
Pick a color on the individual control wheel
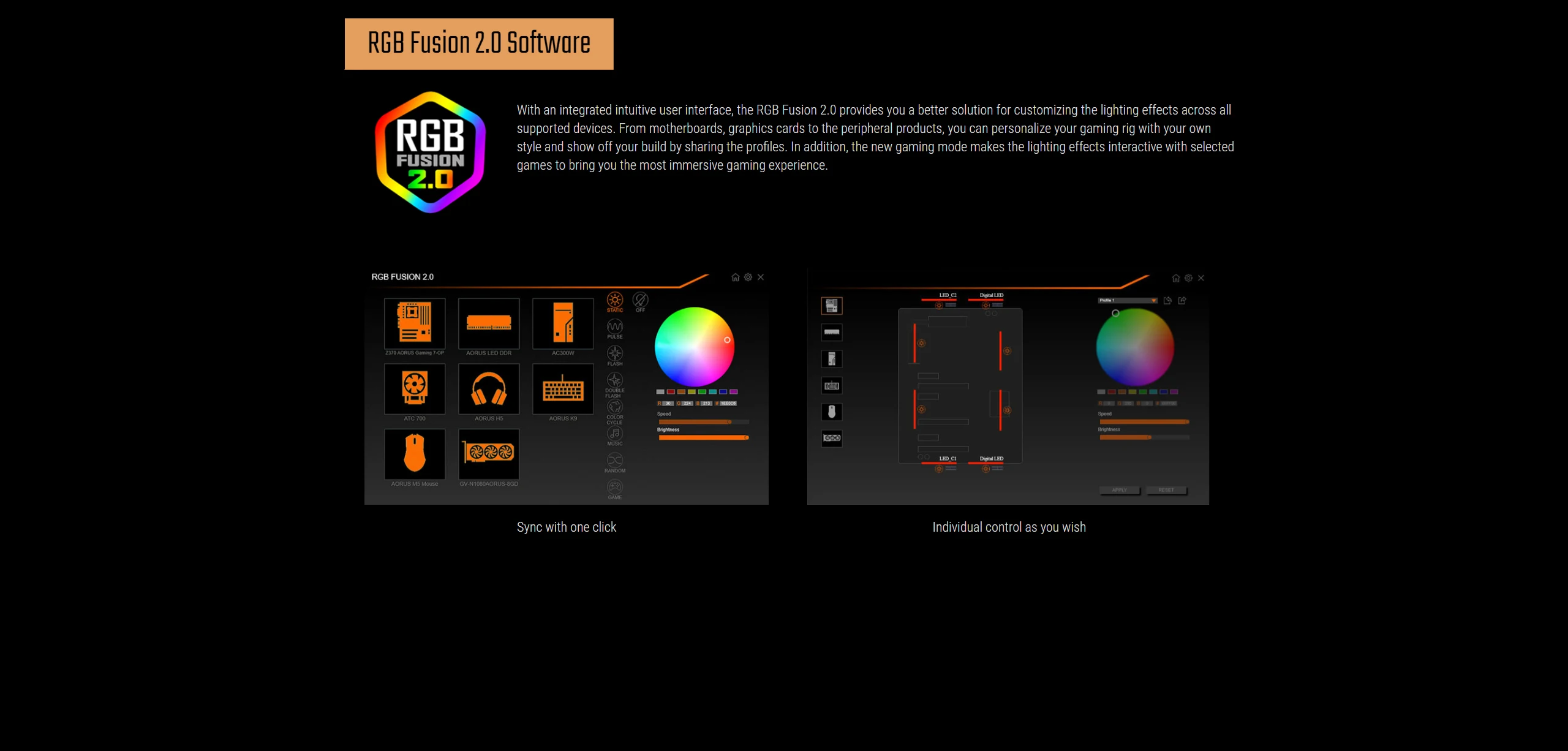(1135, 347)
